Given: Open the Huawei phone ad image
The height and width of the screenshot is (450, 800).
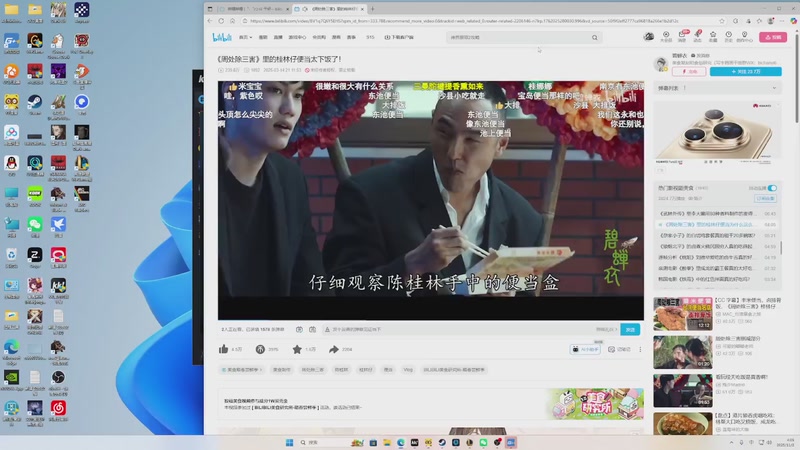Looking at the screenshot, I should coord(717,133).
